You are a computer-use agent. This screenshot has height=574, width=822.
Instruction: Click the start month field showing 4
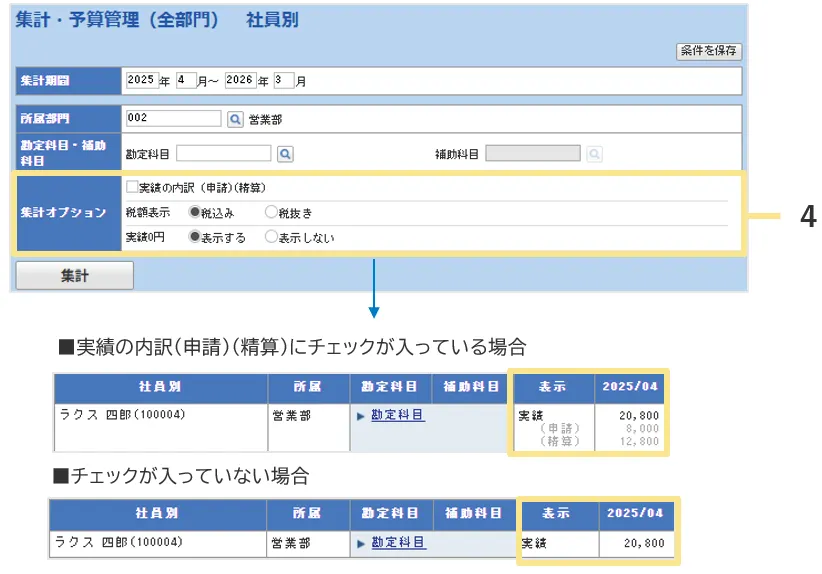[185, 80]
